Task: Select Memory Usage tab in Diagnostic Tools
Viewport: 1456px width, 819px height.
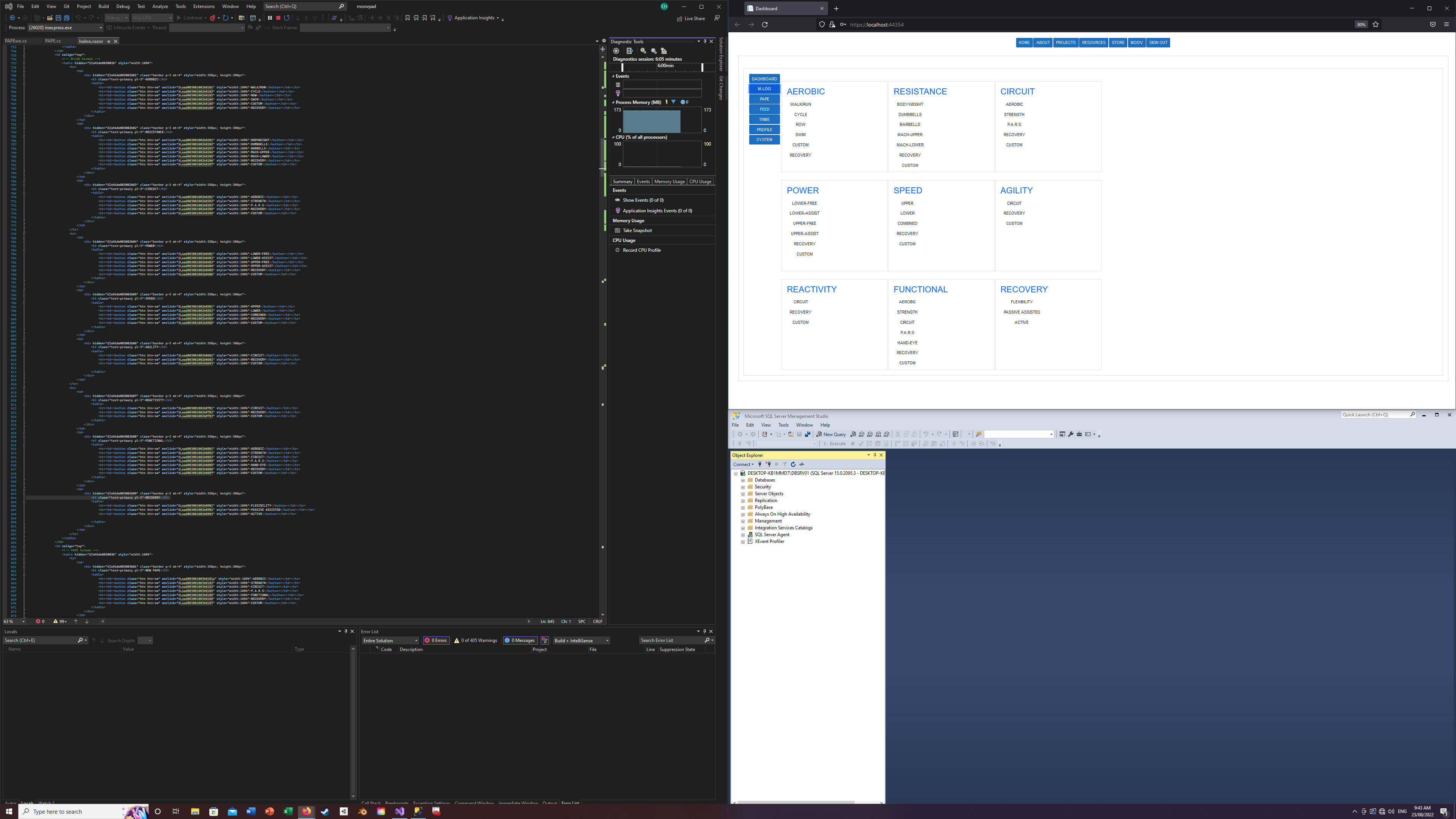Action: pyautogui.click(x=669, y=182)
